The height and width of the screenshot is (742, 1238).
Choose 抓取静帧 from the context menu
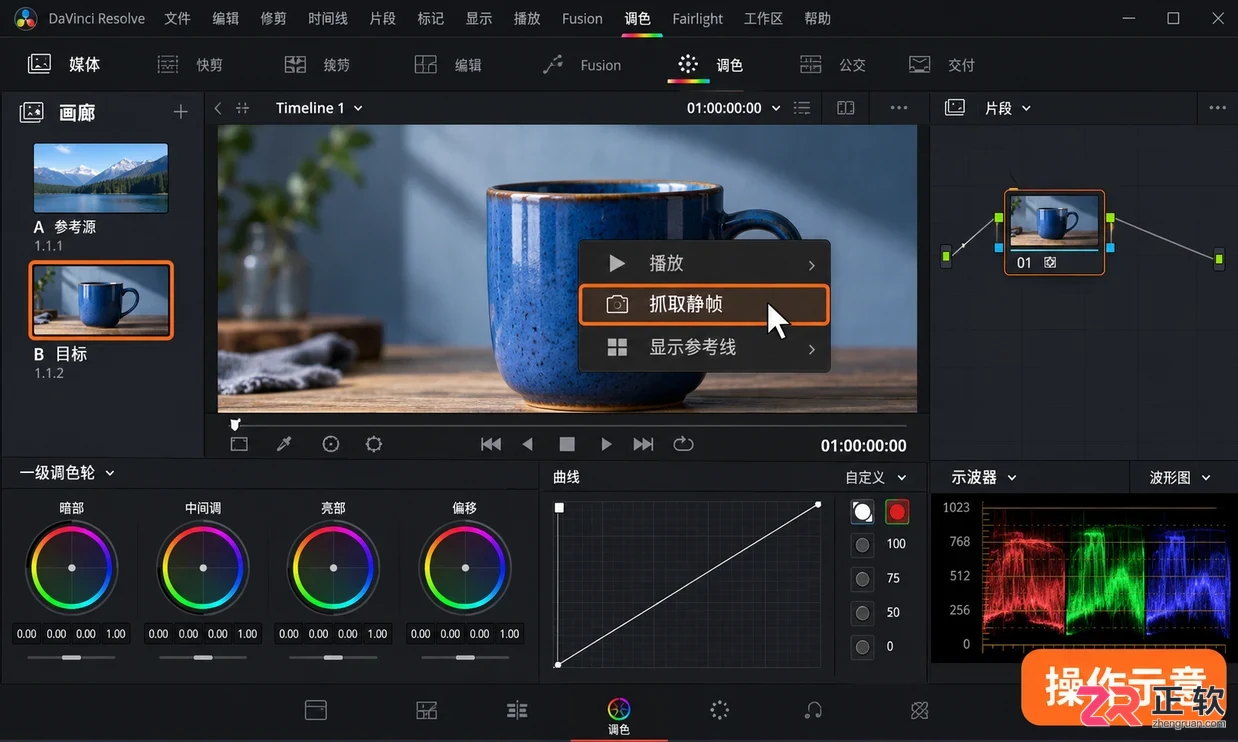click(x=704, y=304)
